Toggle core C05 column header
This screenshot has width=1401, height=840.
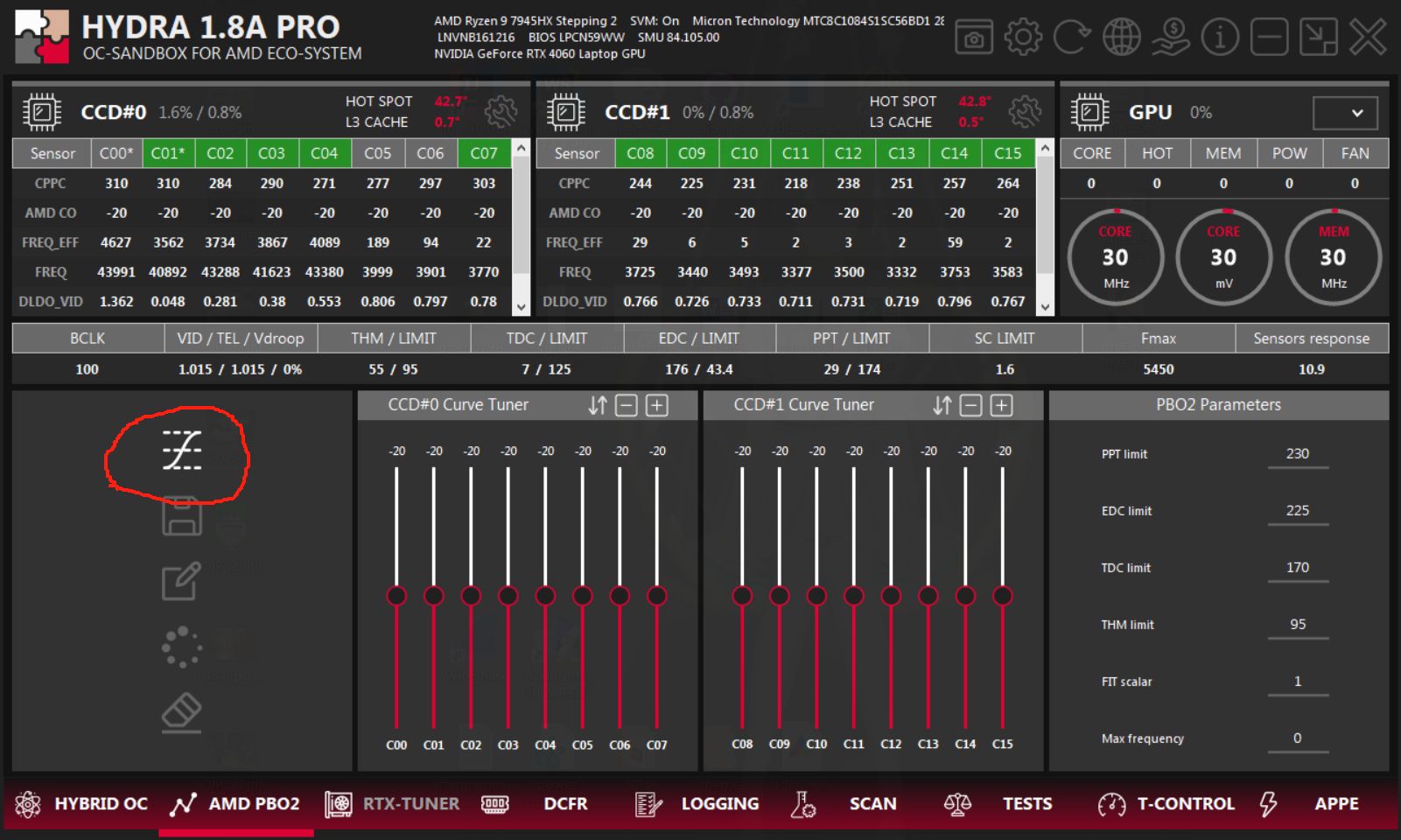(378, 153)
